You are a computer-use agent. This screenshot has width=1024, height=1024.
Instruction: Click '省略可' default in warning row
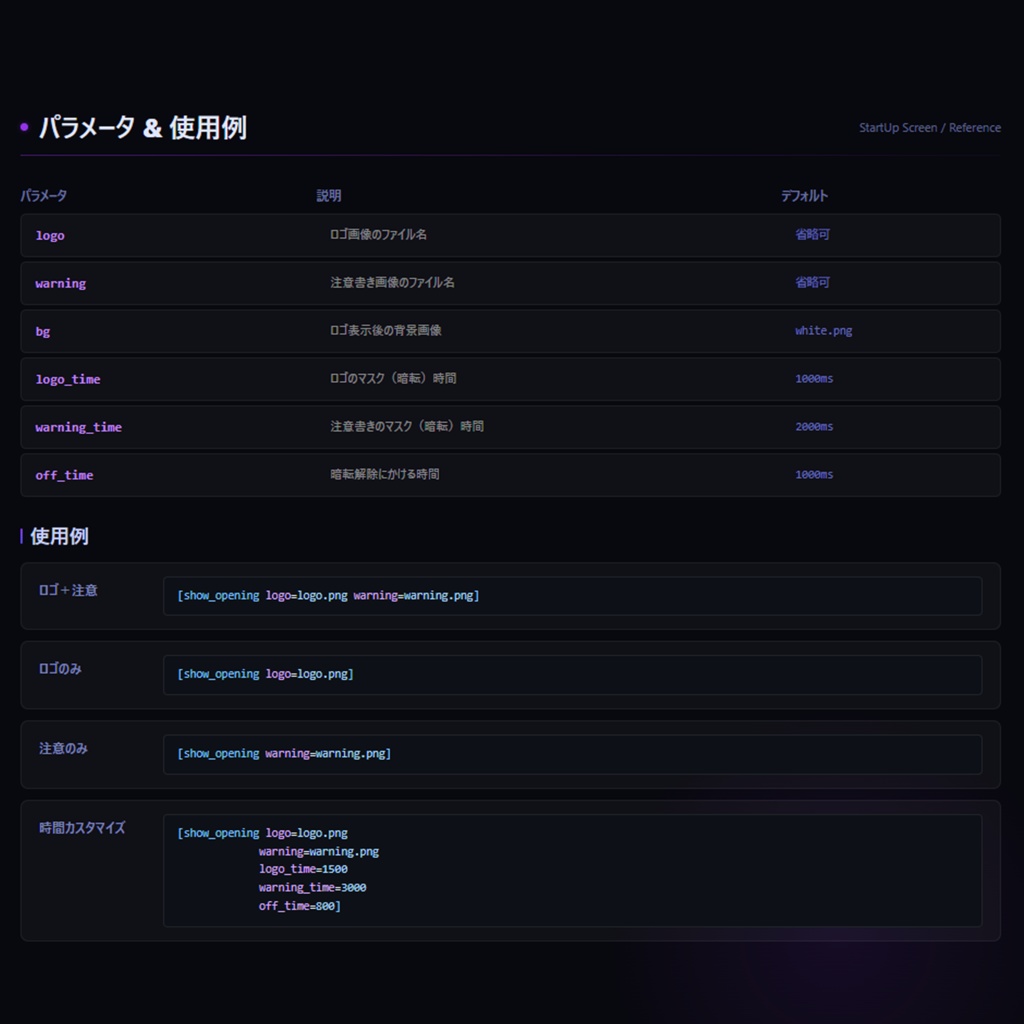[x=812, y=283]
